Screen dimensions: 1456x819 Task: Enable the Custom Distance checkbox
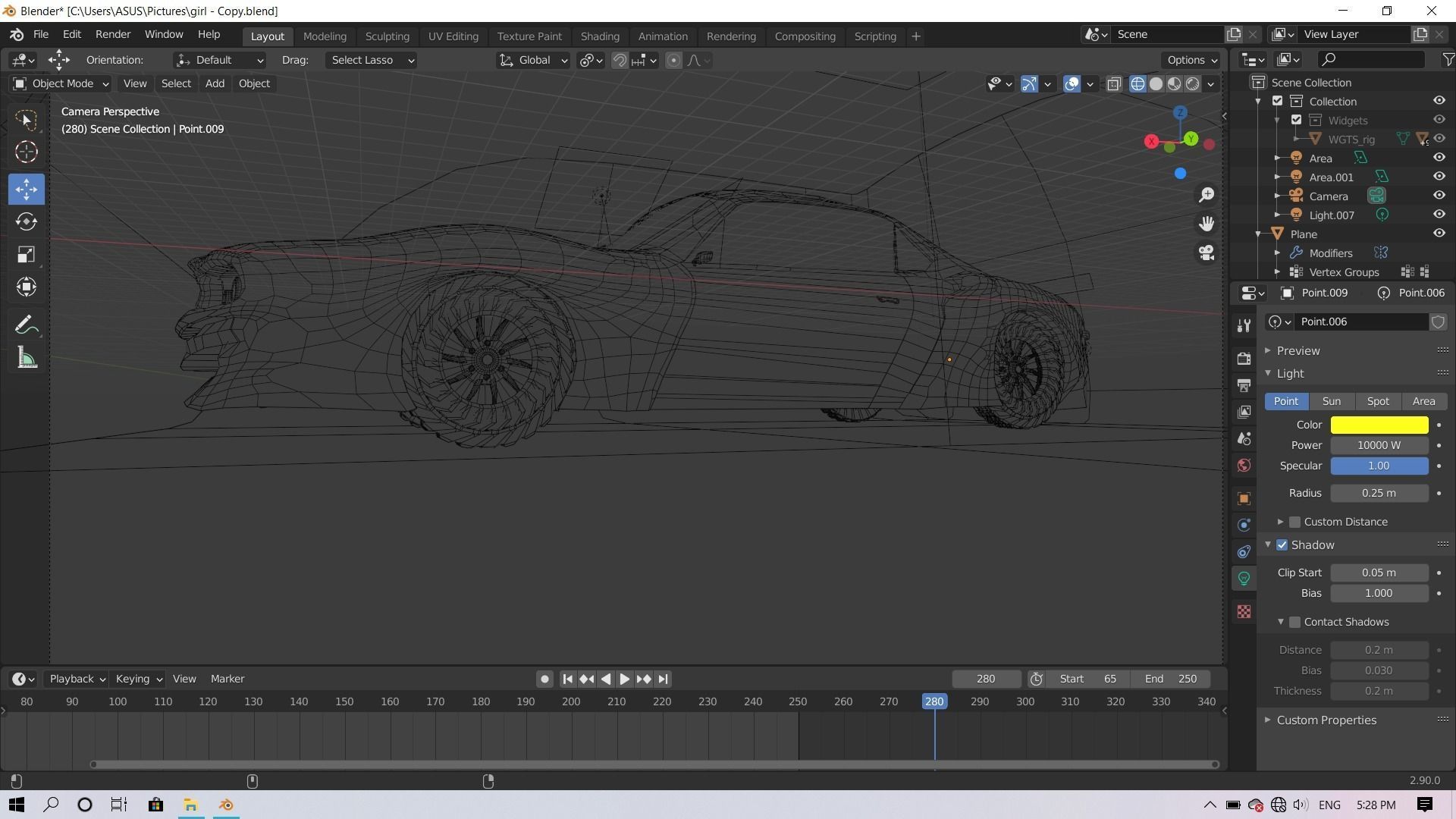[x=1294, y=522]
